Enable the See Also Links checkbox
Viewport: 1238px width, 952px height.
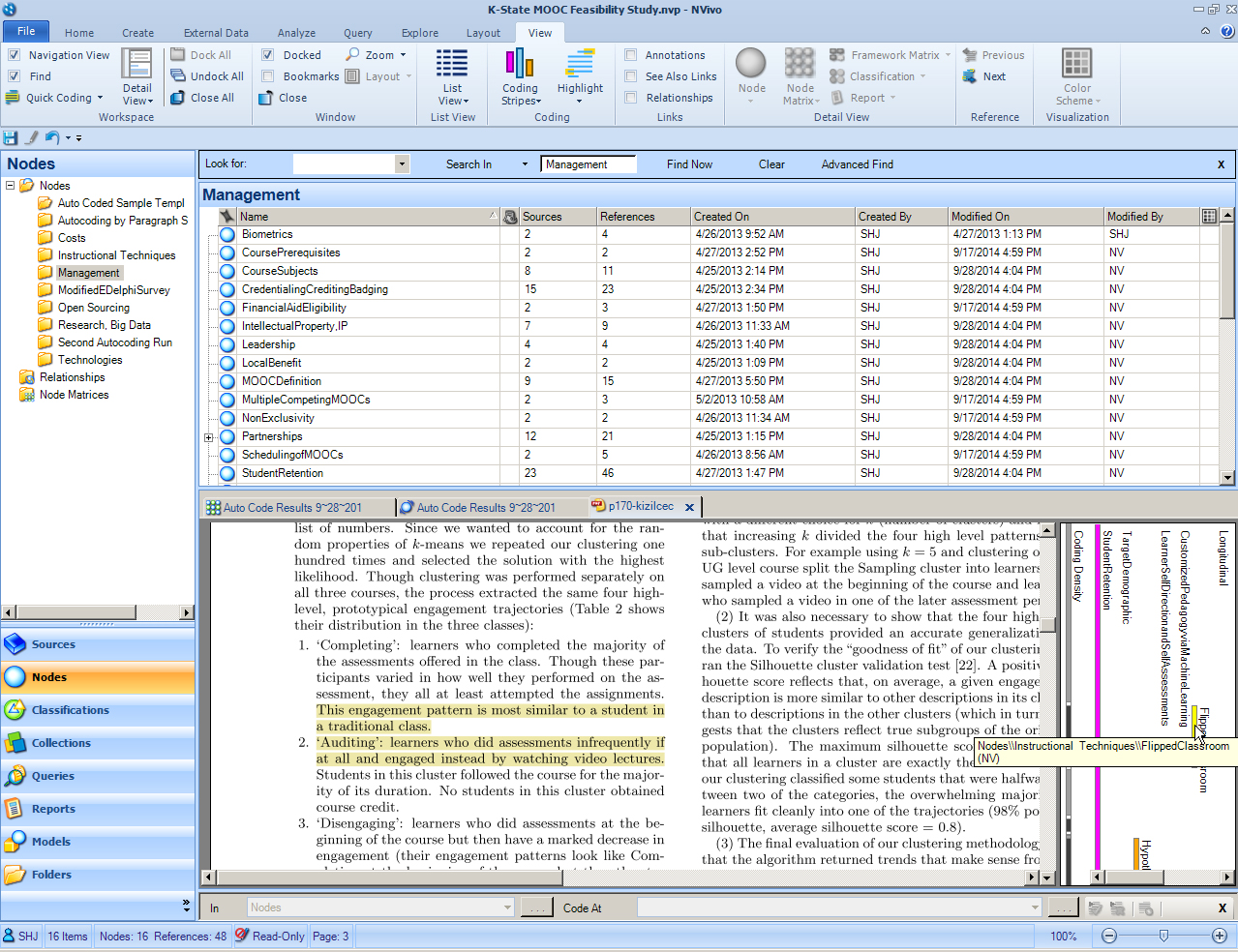coord(631,76)
